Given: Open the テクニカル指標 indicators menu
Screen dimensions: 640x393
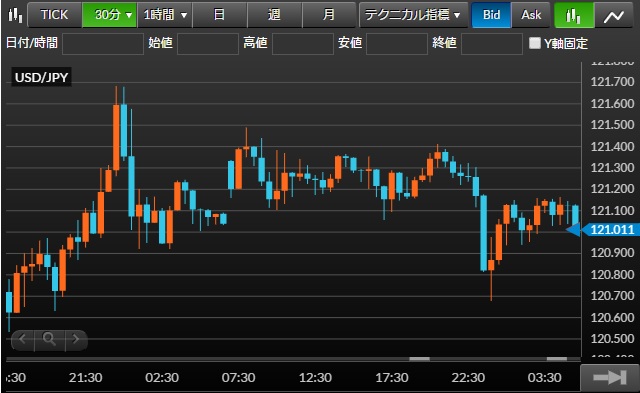Looking at the screenshot, I should click(413, 15).
